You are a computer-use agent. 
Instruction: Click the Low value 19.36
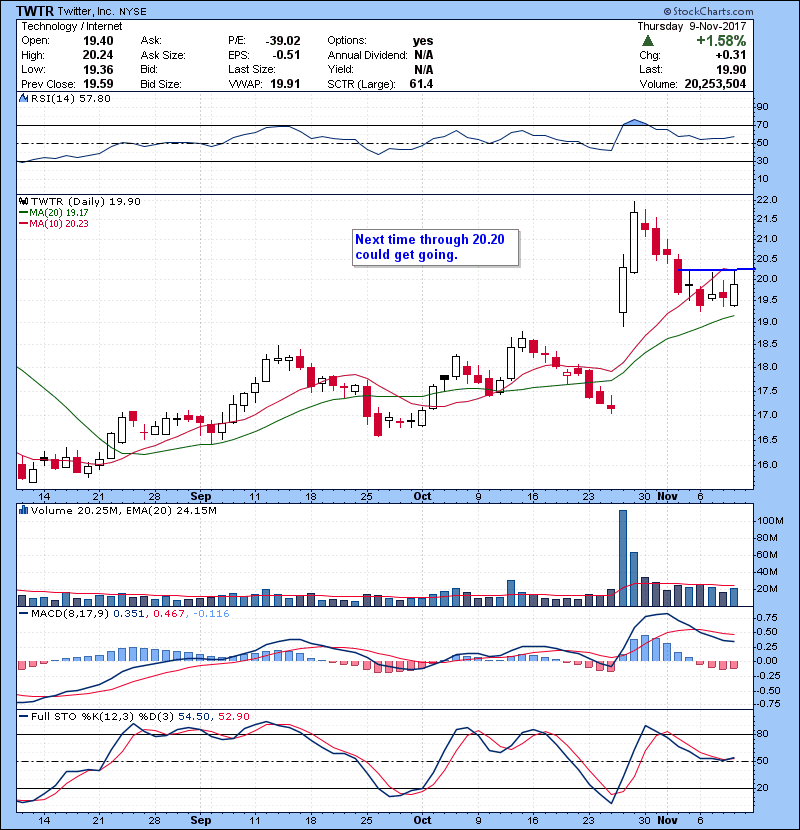98,69
